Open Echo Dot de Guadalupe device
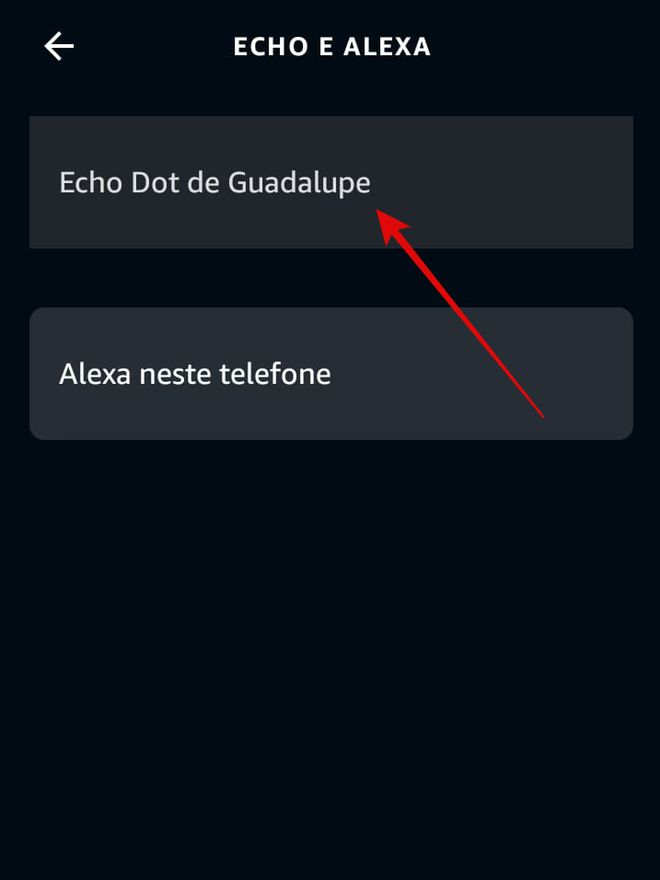This screenshot has height=880, width=660. click(x=331, y=182)
